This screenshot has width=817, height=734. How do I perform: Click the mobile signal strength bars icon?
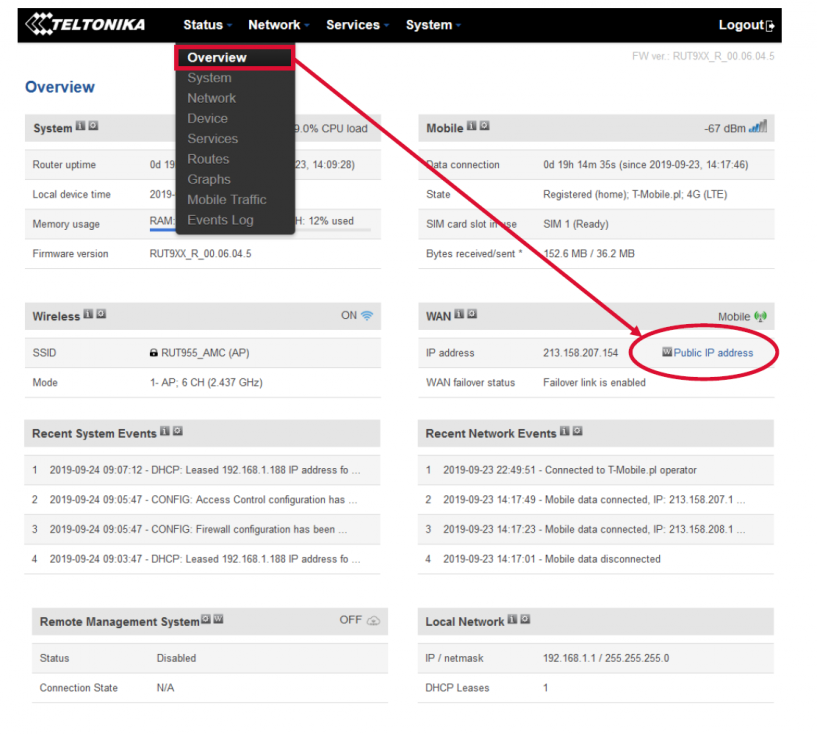tap(758, 127)
